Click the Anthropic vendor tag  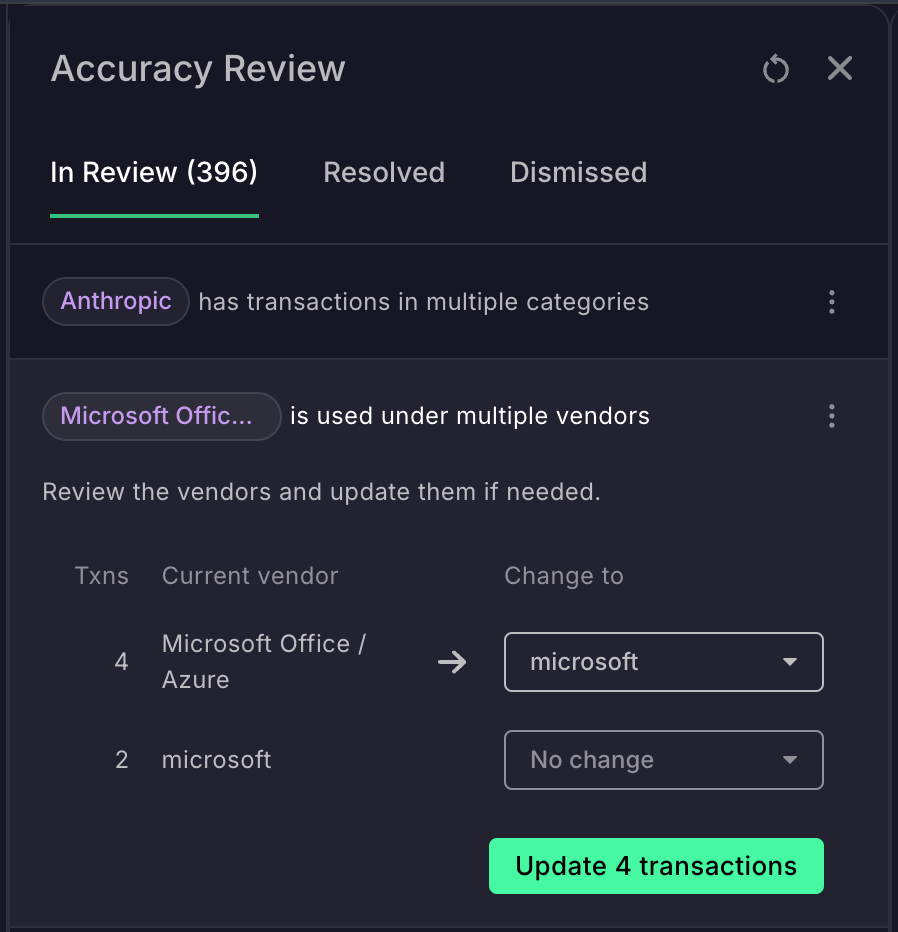(116, 301)
